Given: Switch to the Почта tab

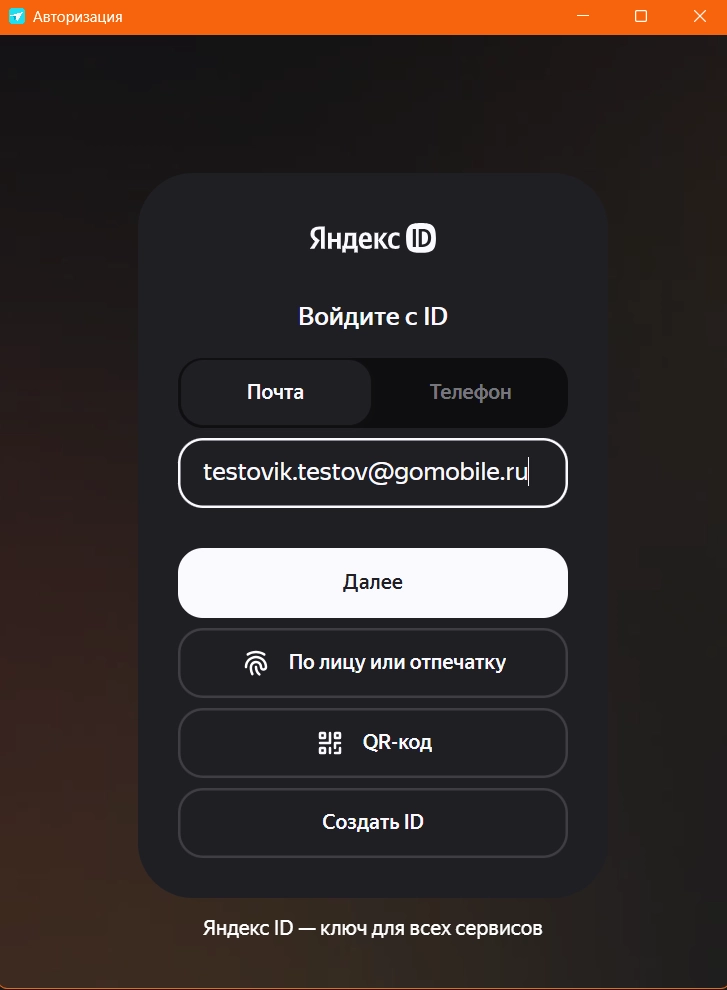Looking at the screenshot, I should [x=275, y=393].
